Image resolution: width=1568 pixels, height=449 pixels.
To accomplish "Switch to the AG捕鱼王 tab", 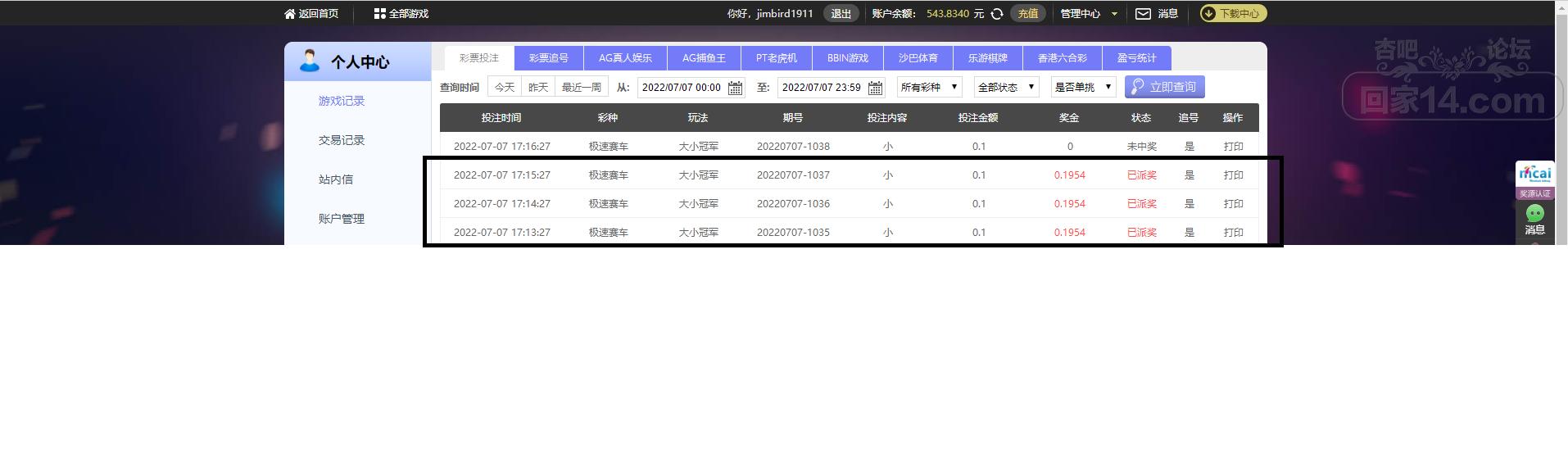I will [705, 58].
